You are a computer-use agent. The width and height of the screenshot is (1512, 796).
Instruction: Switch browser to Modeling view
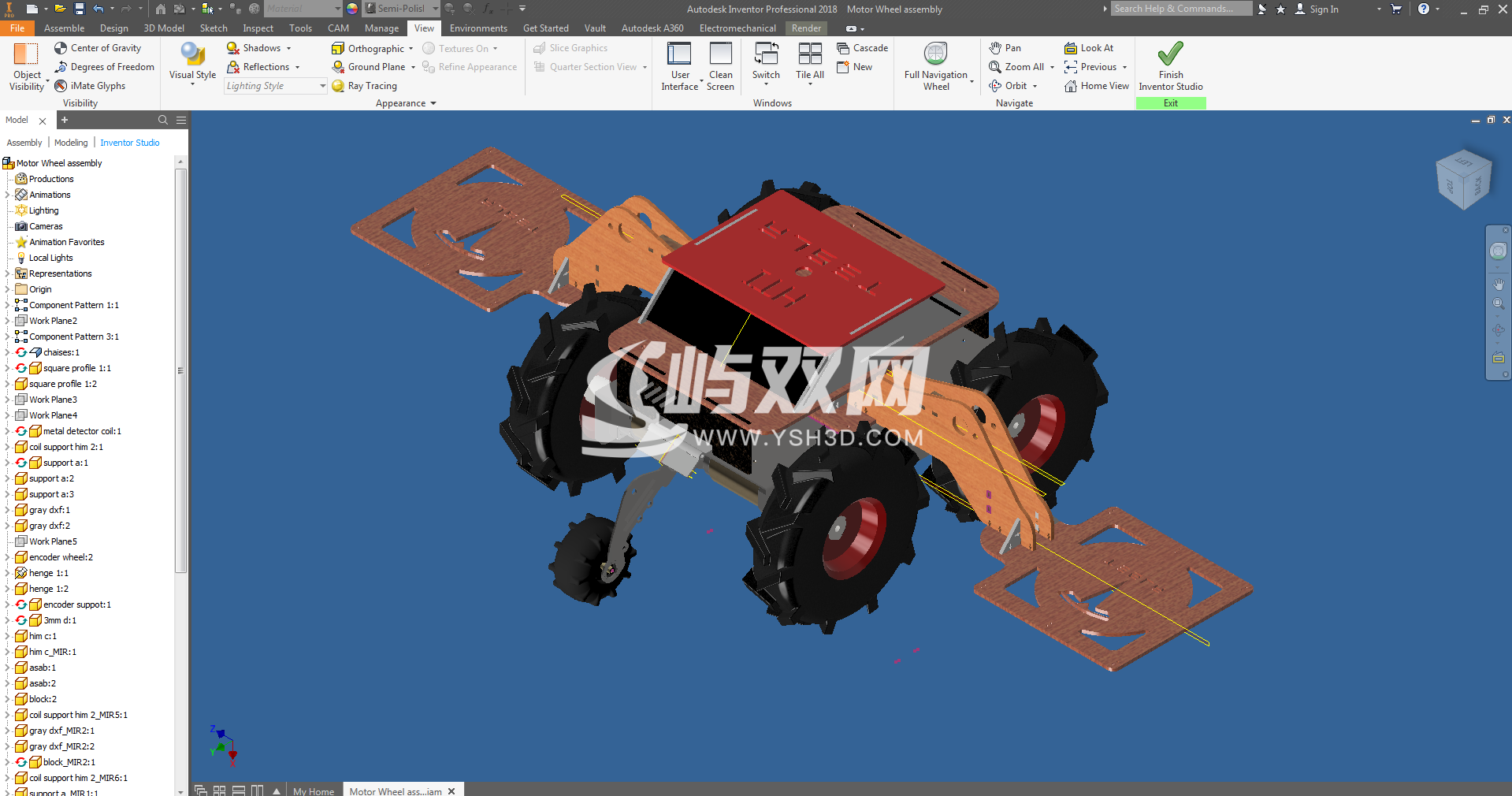[x=71, y=143]
